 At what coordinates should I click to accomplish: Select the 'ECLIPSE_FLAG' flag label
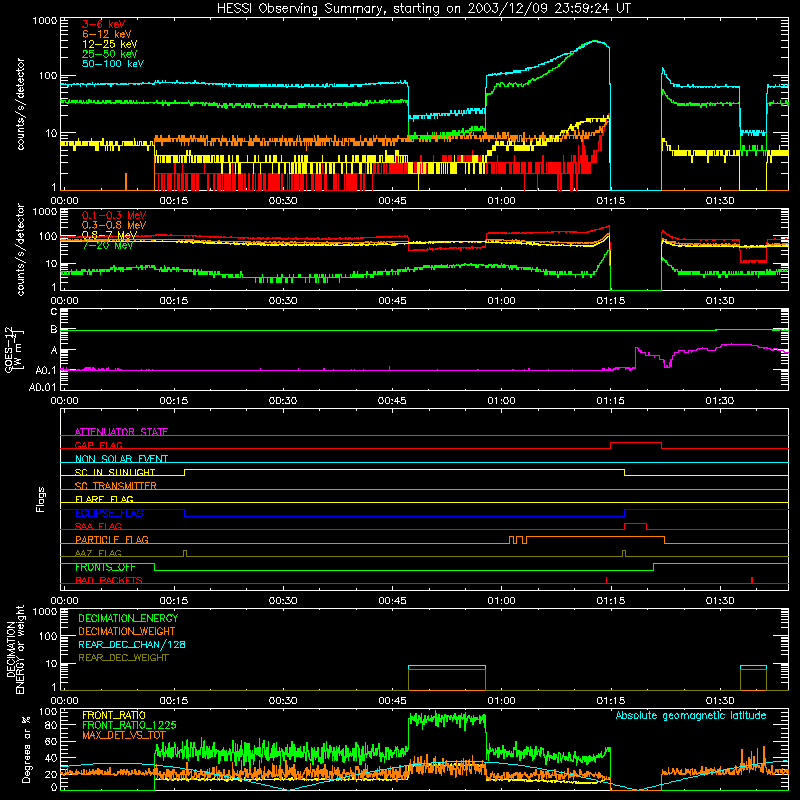109,513
